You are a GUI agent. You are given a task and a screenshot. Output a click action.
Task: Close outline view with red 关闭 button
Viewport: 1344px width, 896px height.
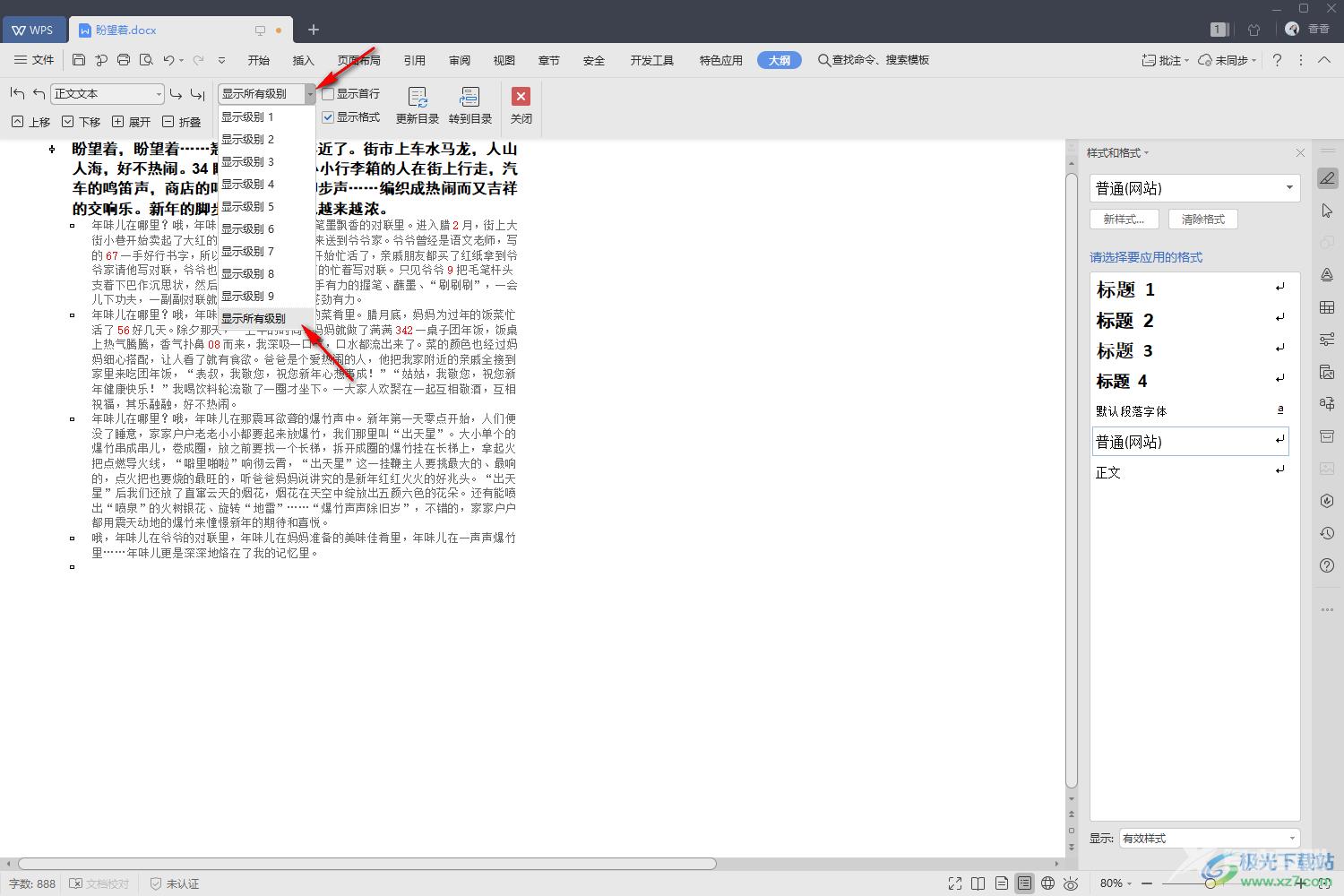tap(521, 106)
